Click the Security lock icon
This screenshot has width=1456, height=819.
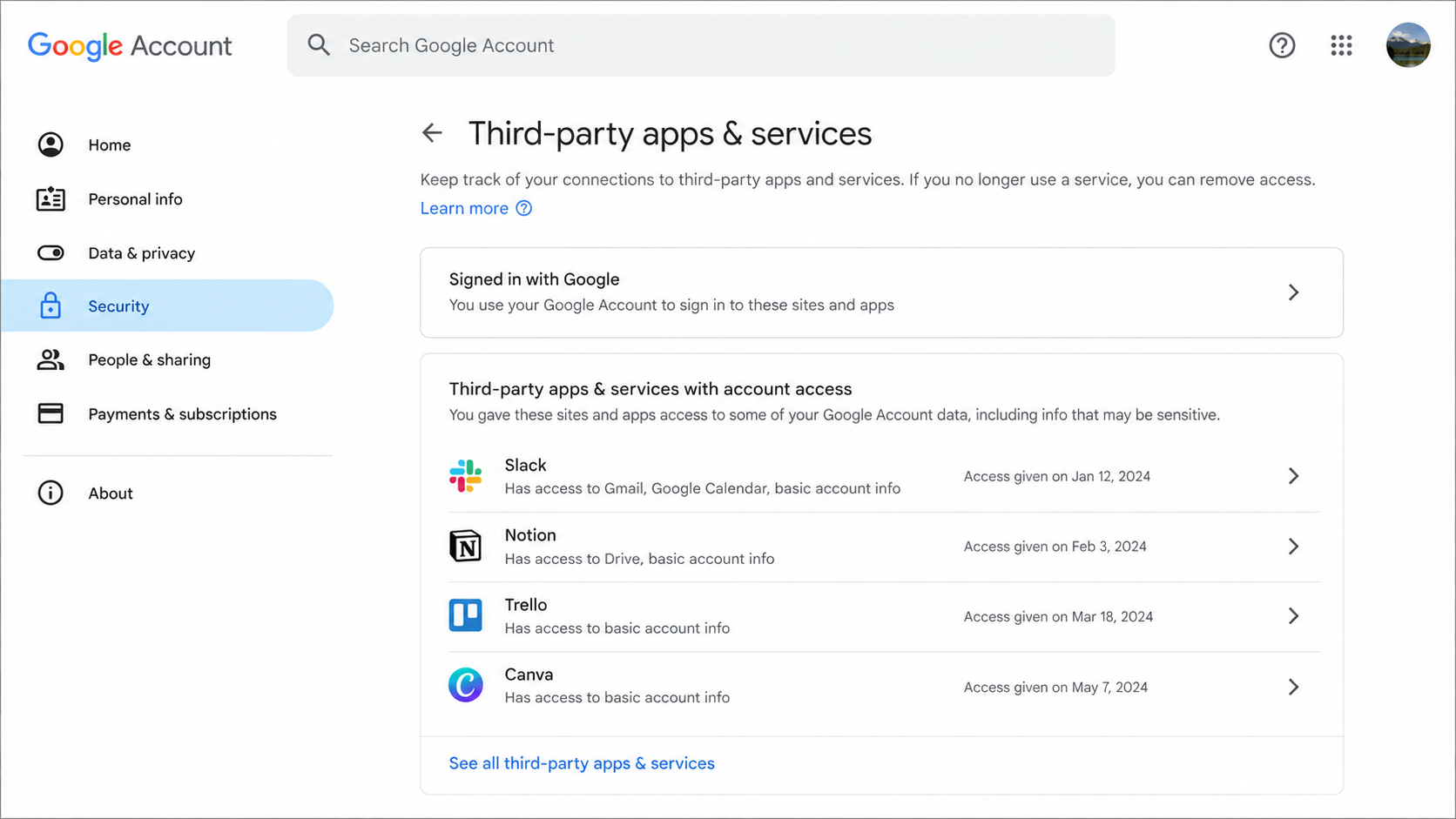[51, 305]
